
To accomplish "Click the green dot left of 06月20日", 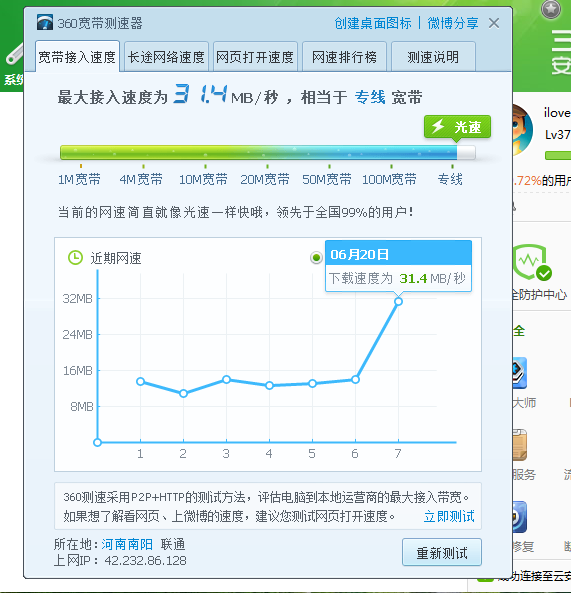I will coord(316,258).
